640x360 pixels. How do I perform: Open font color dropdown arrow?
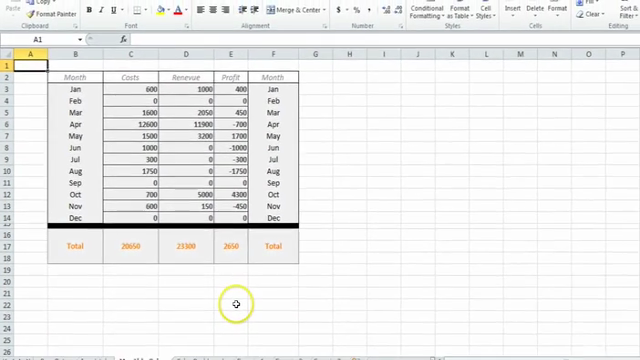click(x=186, y=10)
